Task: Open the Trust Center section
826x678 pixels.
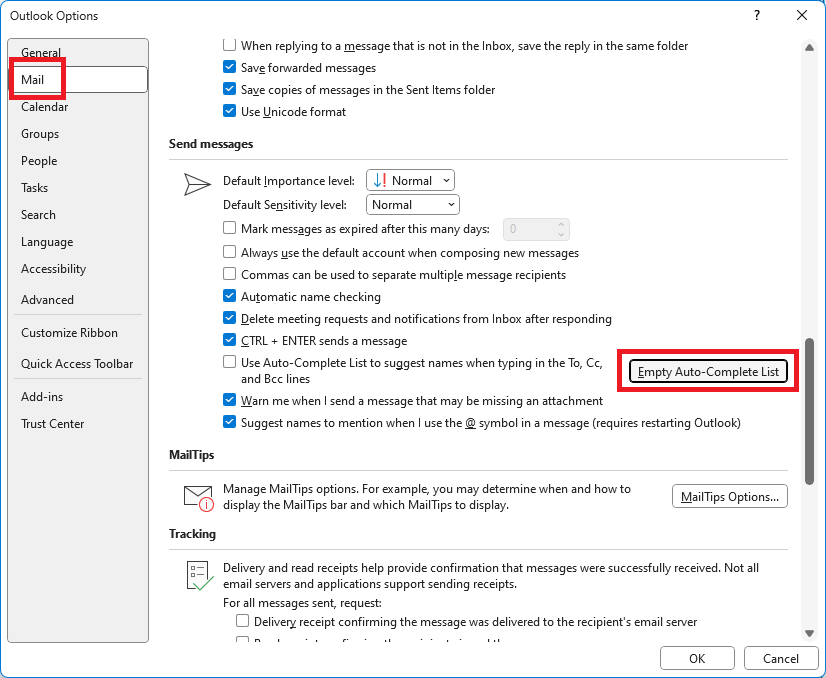Action: (52, 423)
